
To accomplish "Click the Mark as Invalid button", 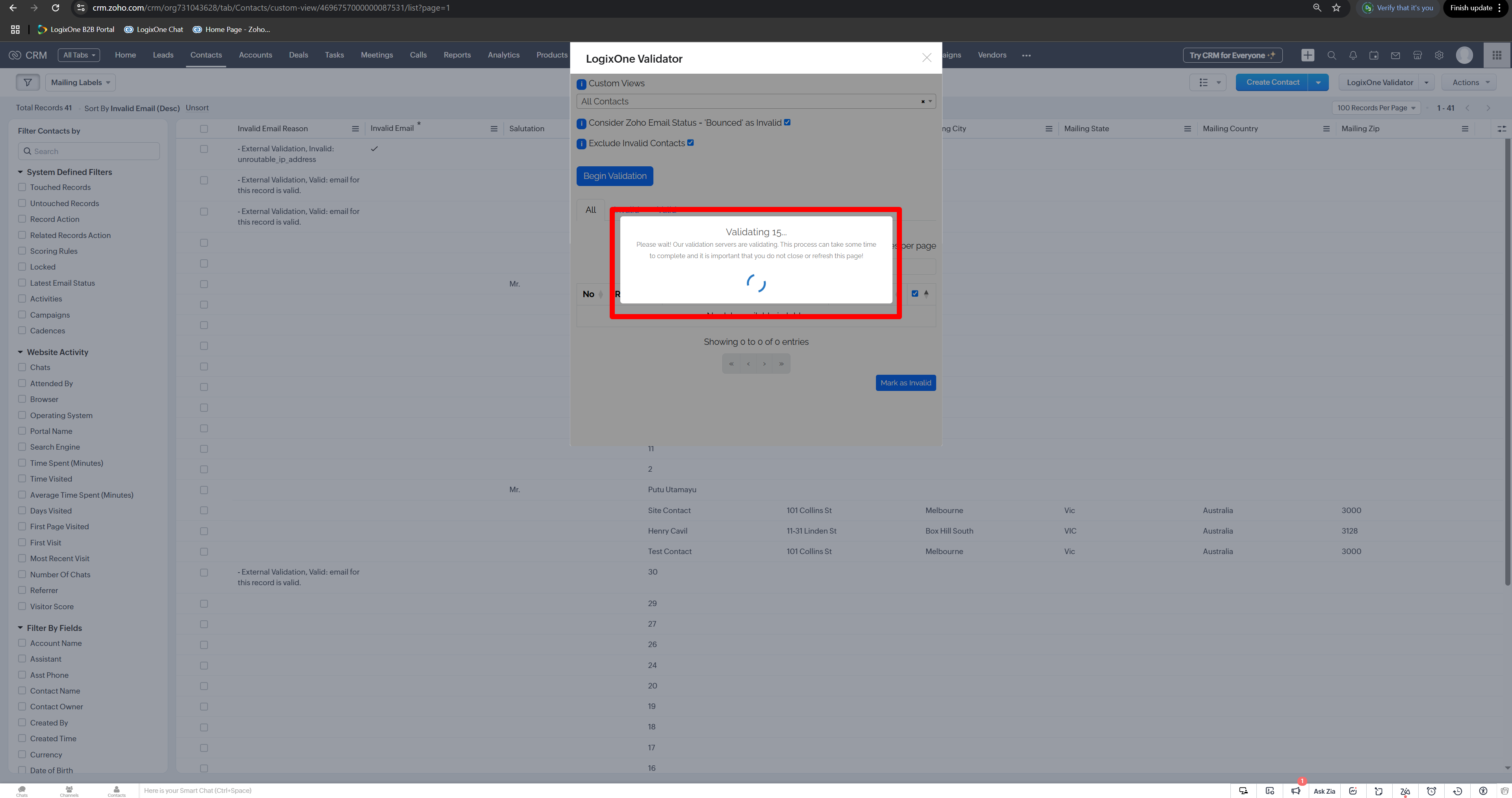I will 905,383.
